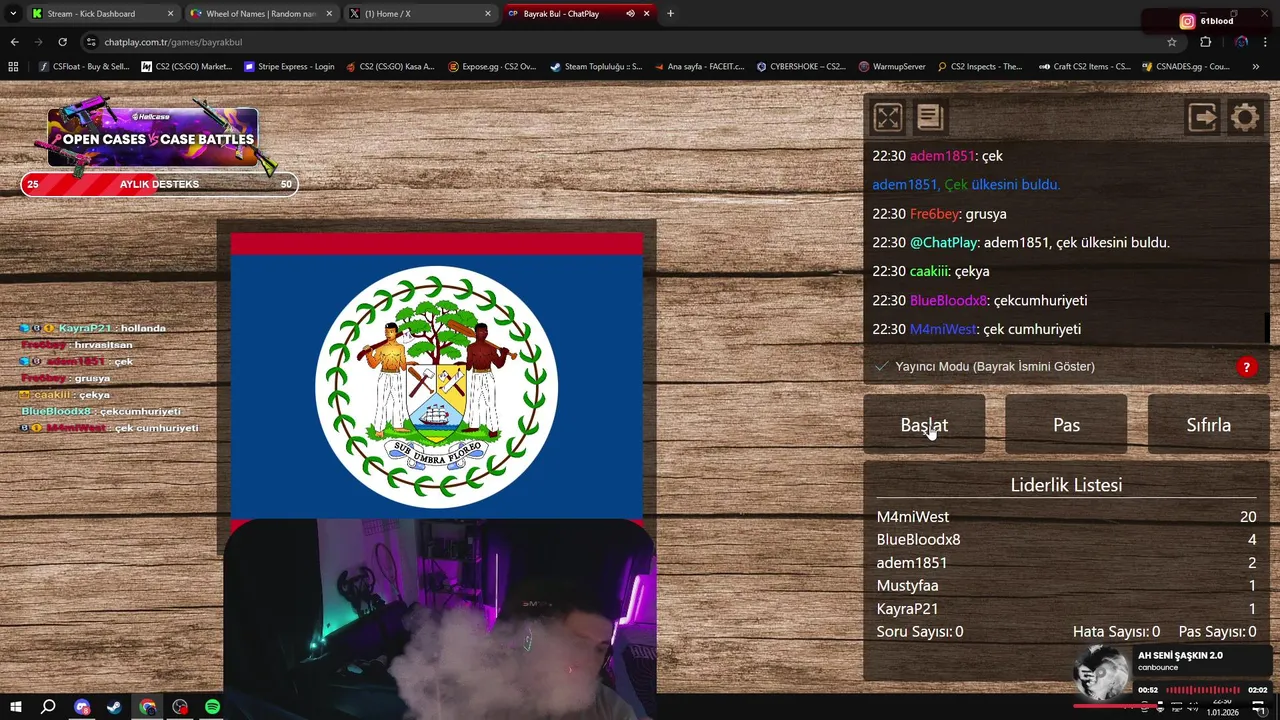Viewport: 1280px width, 720px height.
Task: Click the site info icon in address bar
Action: (91, 42)
